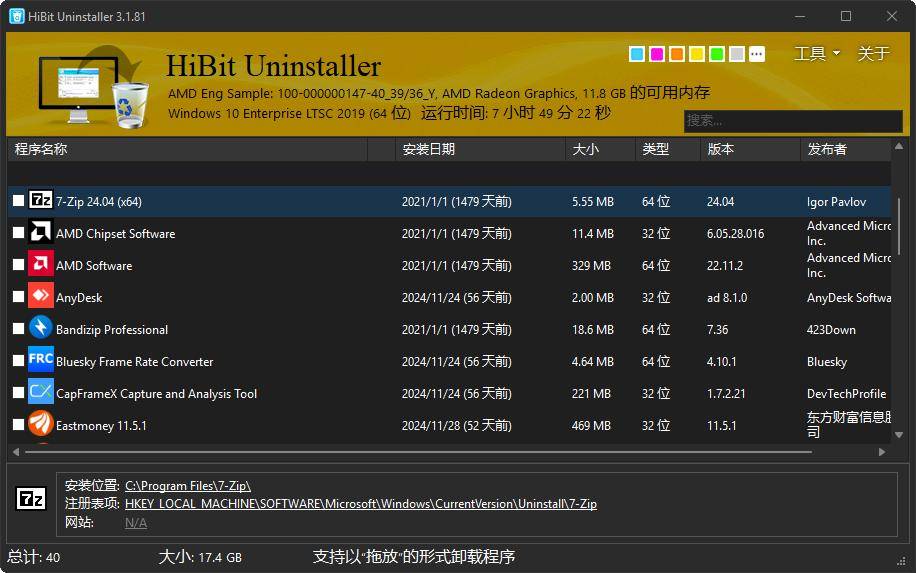
Task: Select Bluesky Frame Rate Converter checkbox
Action: [x=18, y=361]
